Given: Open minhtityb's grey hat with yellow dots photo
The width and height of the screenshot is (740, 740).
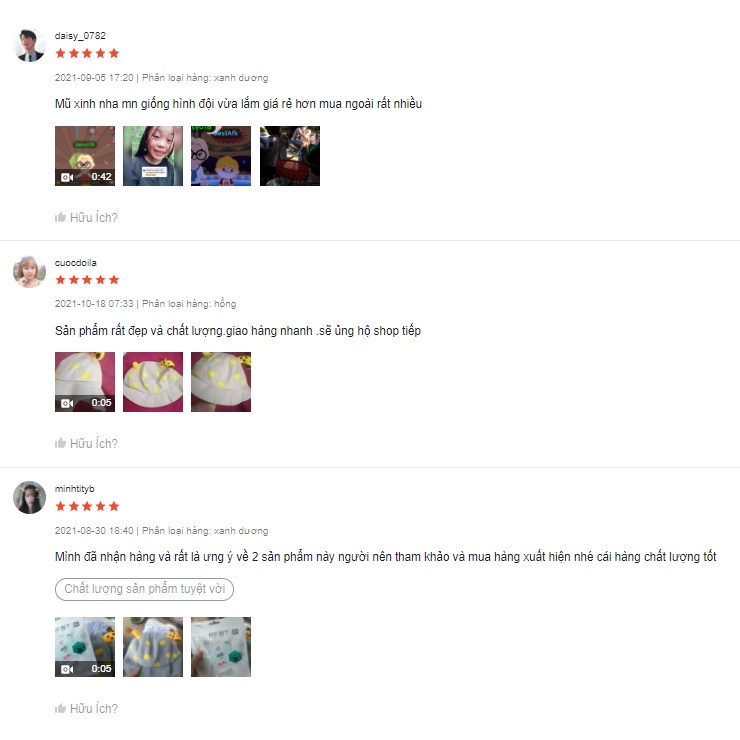Looking at the screenshot, I should (153, 647).
